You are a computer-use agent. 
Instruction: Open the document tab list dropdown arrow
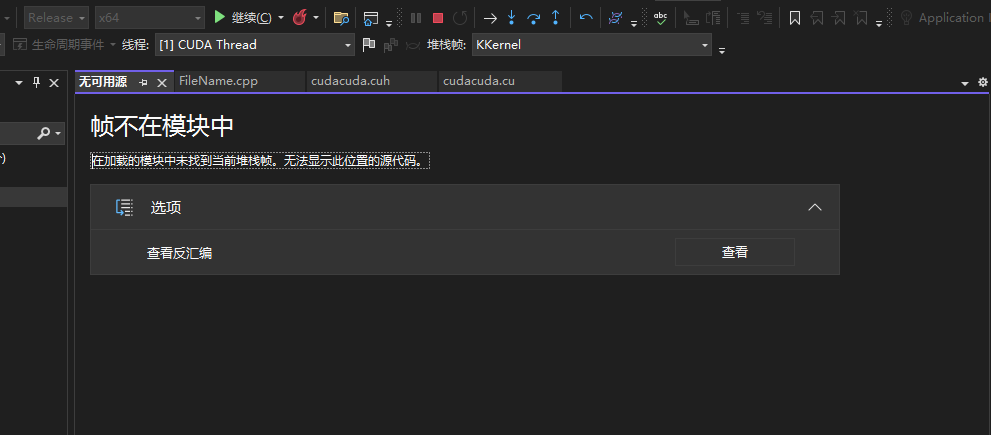coord(964,83)
